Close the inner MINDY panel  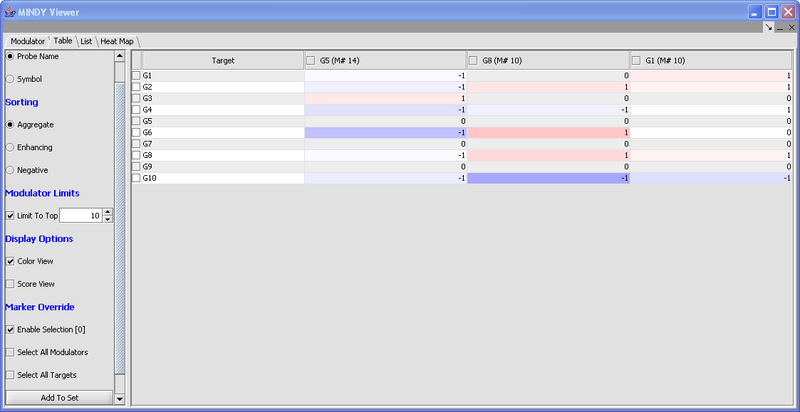[x=792, y=28]
